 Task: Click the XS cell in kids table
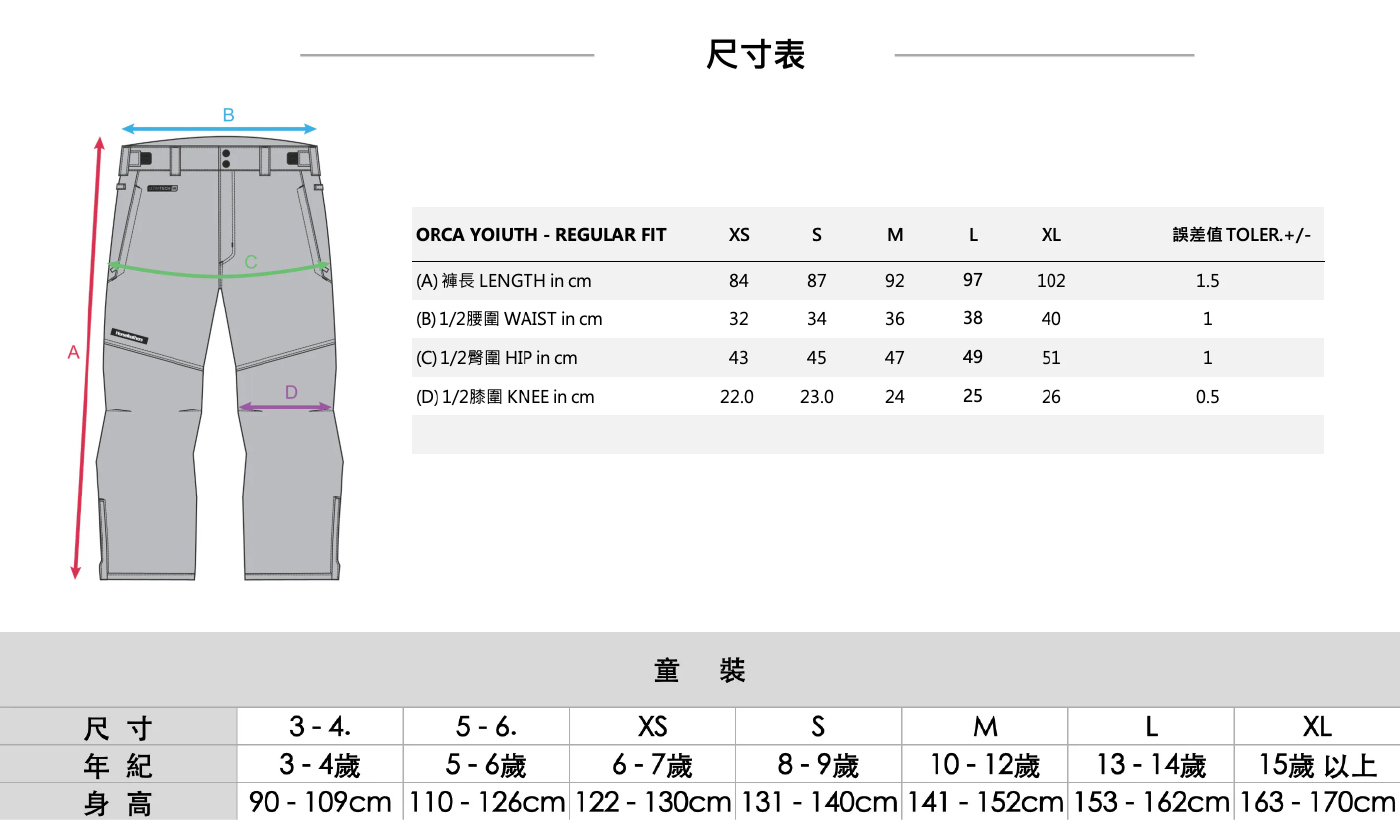click(652, 726)
